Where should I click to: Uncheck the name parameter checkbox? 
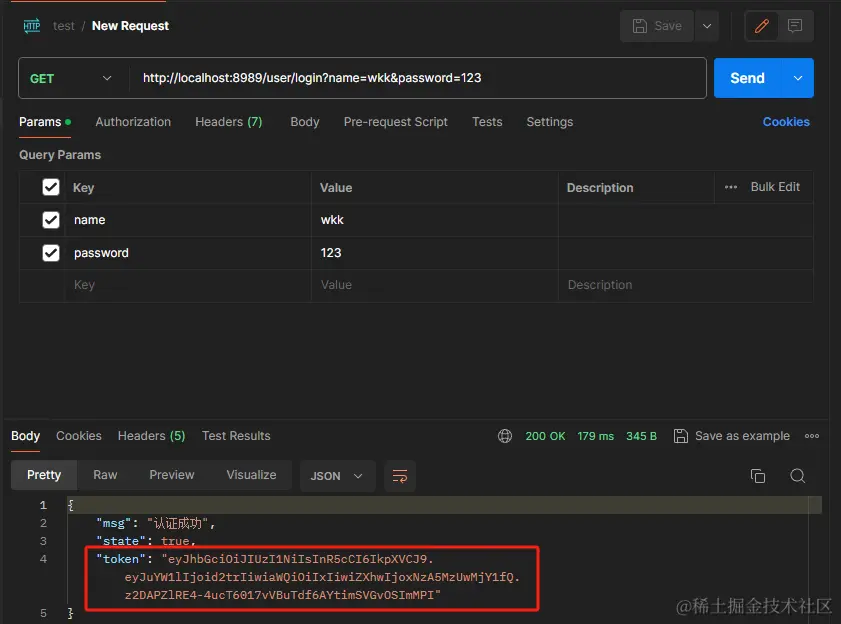pyautogui.click(x=51, y=220)
